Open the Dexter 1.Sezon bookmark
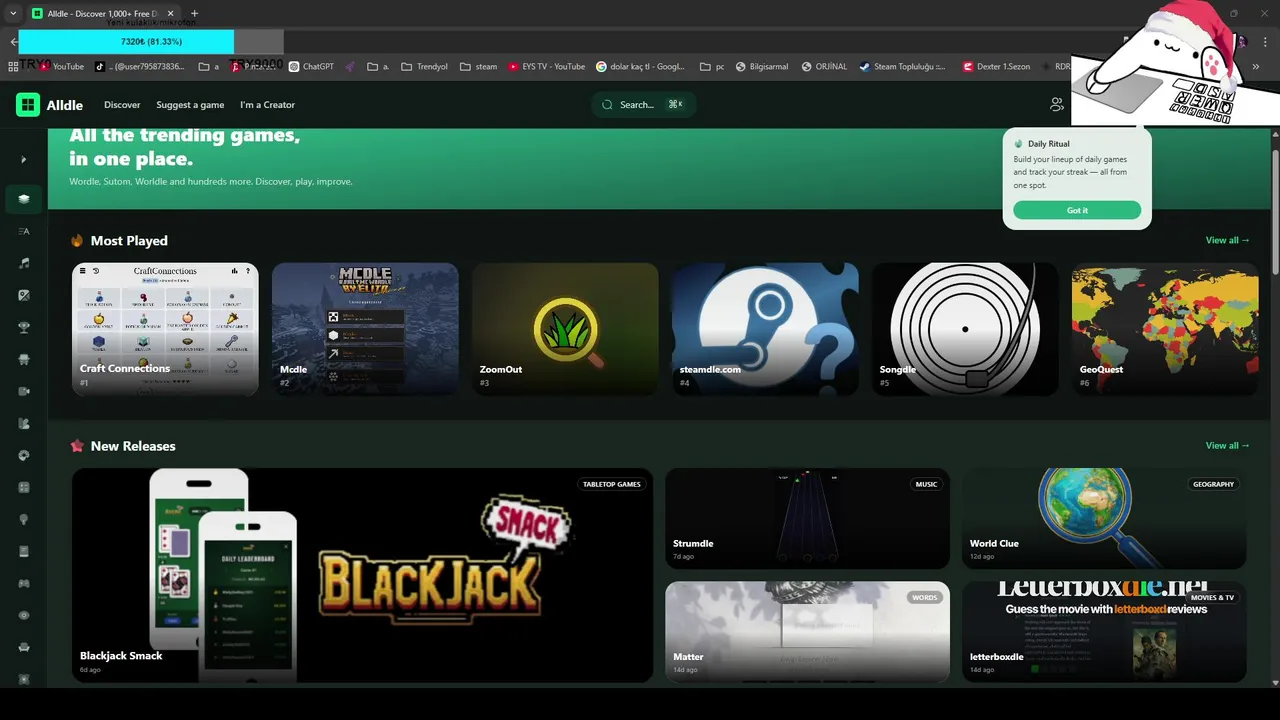The height and width of the screenshot is (720, 1280). [996, 67]
